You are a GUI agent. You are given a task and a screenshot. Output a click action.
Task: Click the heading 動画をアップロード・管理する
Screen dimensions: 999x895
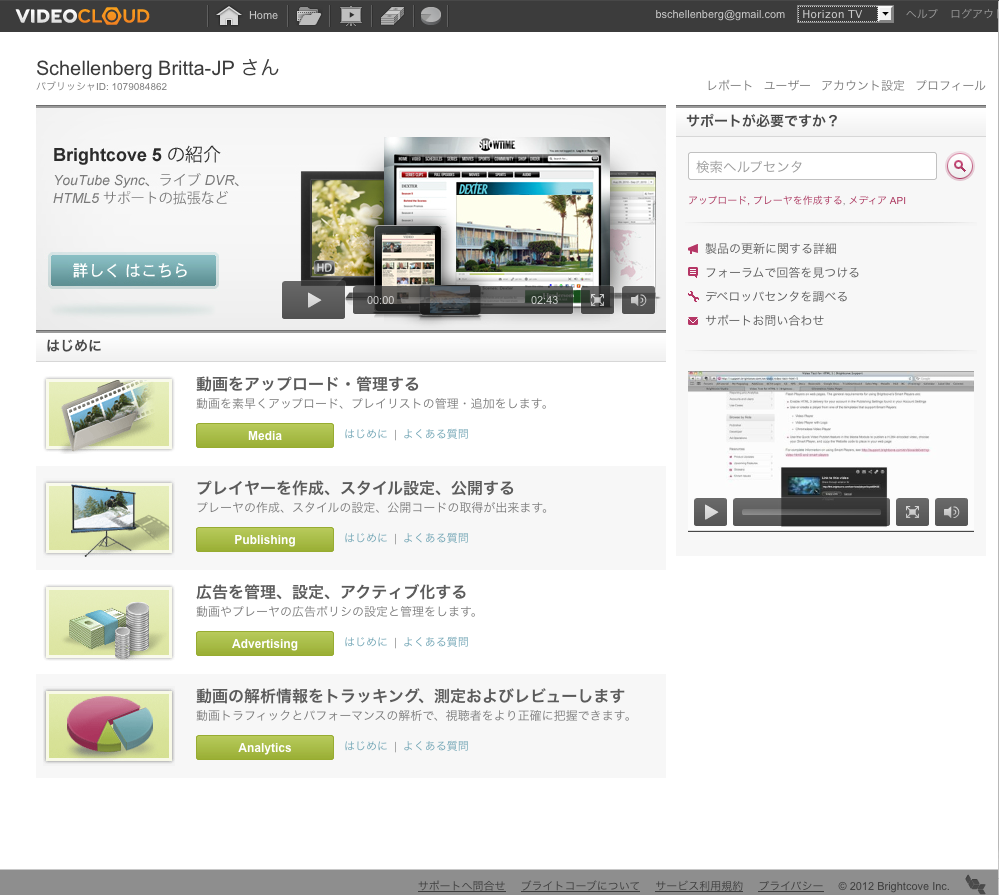[307, 384]
